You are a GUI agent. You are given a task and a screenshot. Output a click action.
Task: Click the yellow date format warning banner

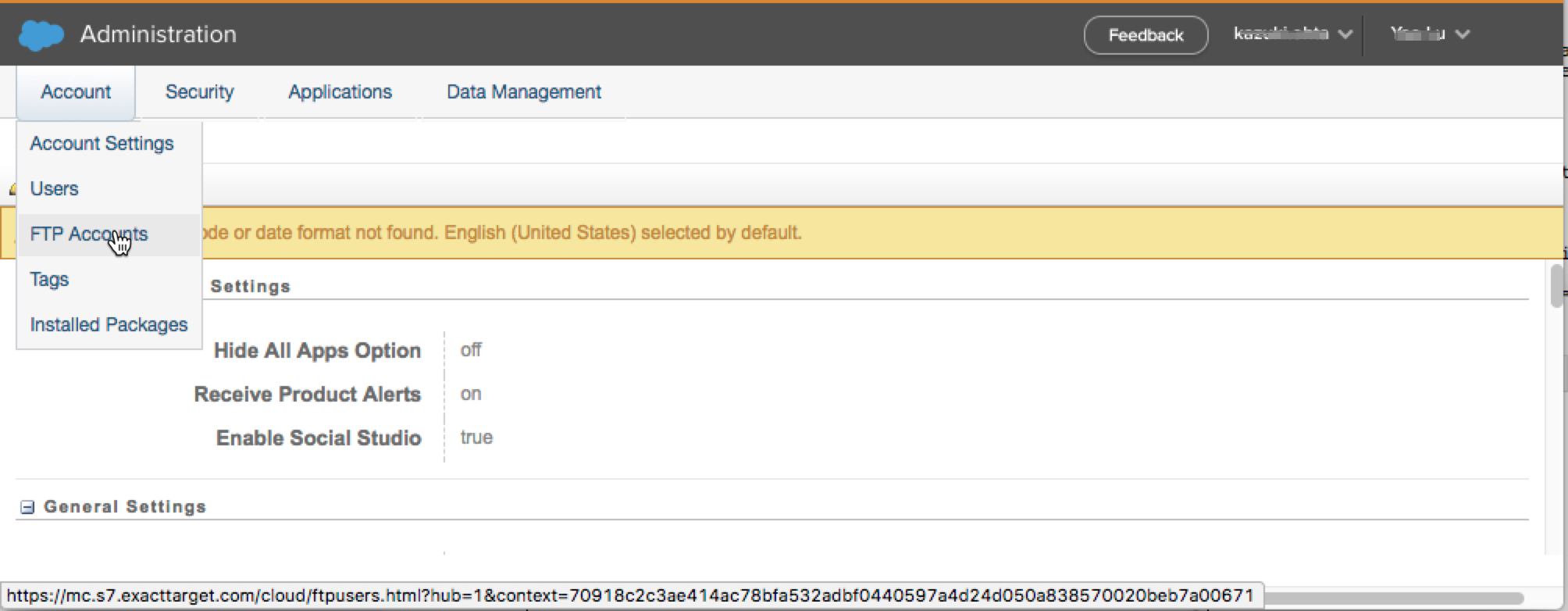pyautogui.click(x=859, y=233)
